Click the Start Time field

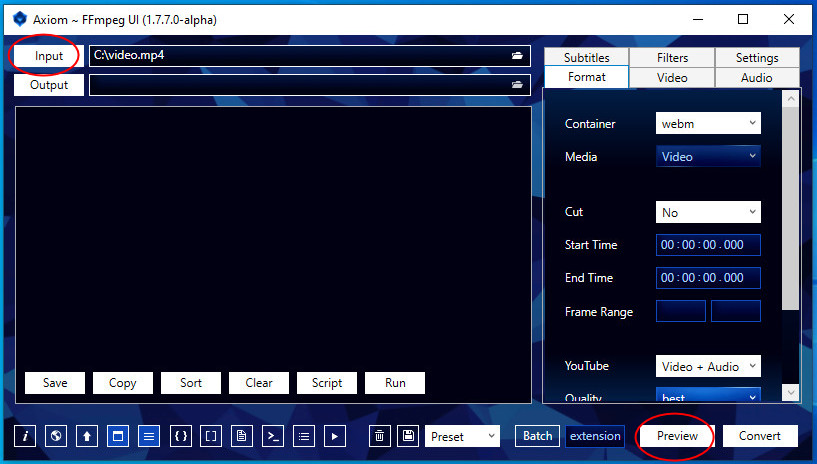708,245
